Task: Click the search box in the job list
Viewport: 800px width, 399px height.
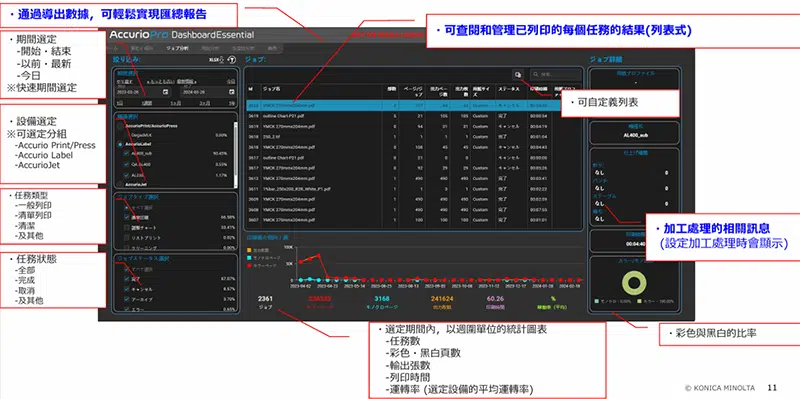Action: click(x=555, y=74)
